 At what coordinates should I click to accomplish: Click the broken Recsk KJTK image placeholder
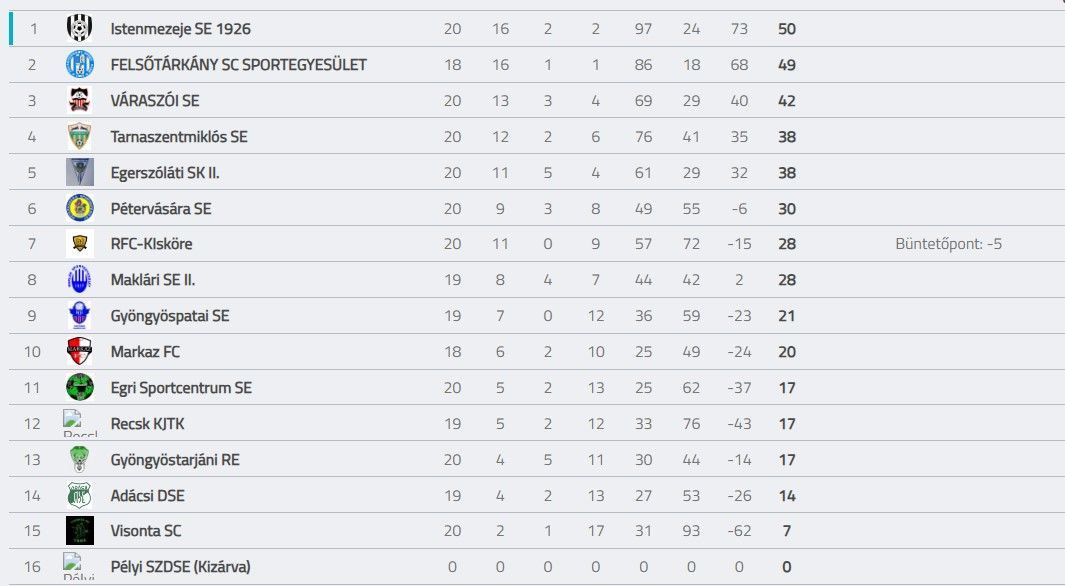click(x=79, y=423)
